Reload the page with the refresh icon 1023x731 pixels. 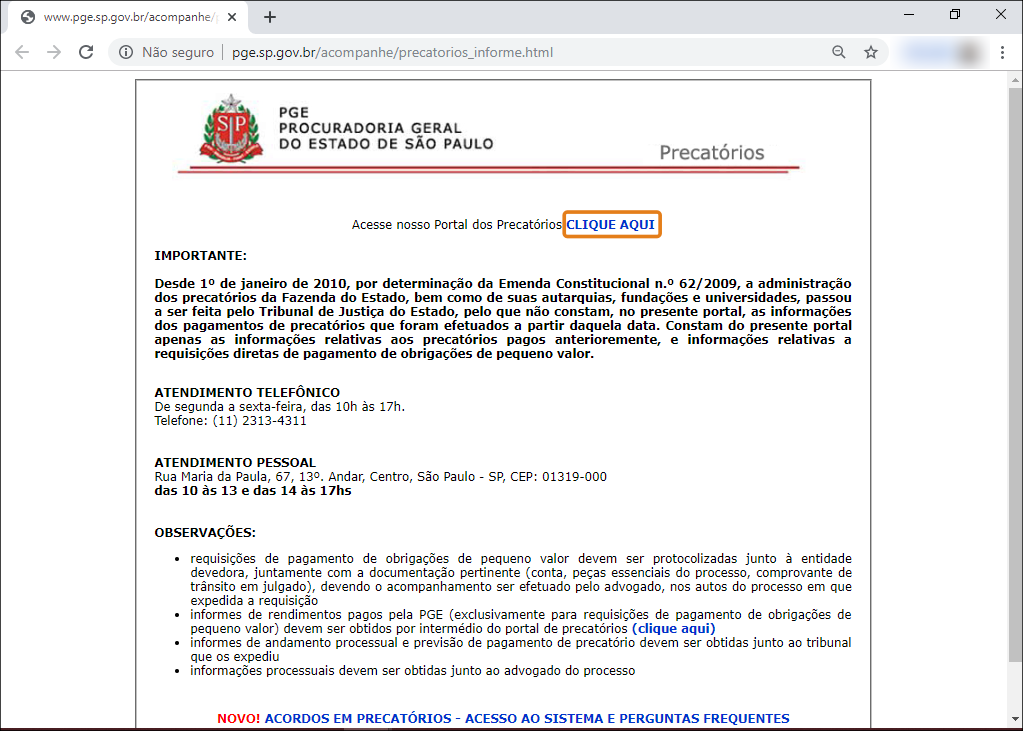click(86, 52)
